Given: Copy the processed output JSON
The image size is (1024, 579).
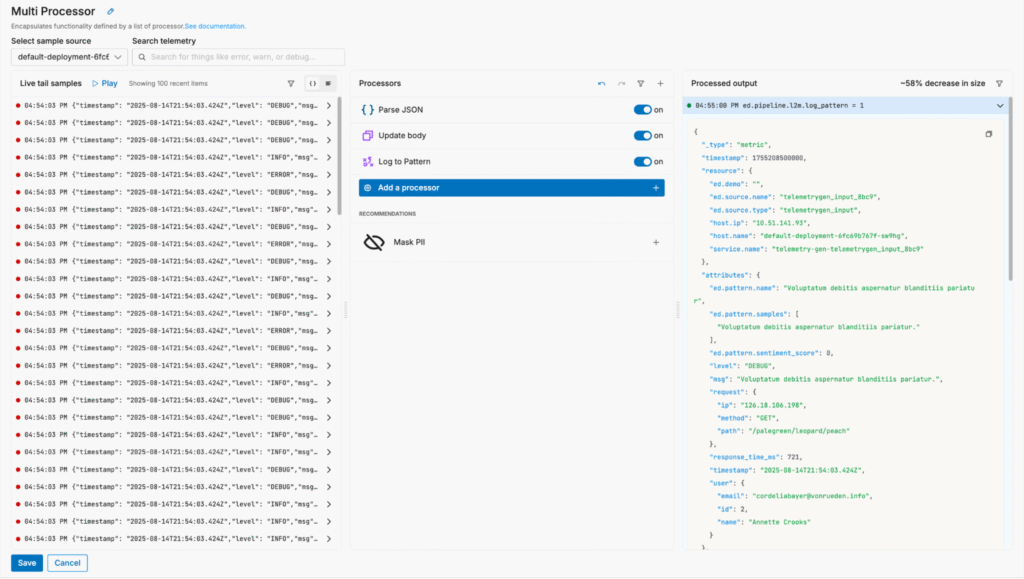Looking at the screenshot, I should coord(988,134).
